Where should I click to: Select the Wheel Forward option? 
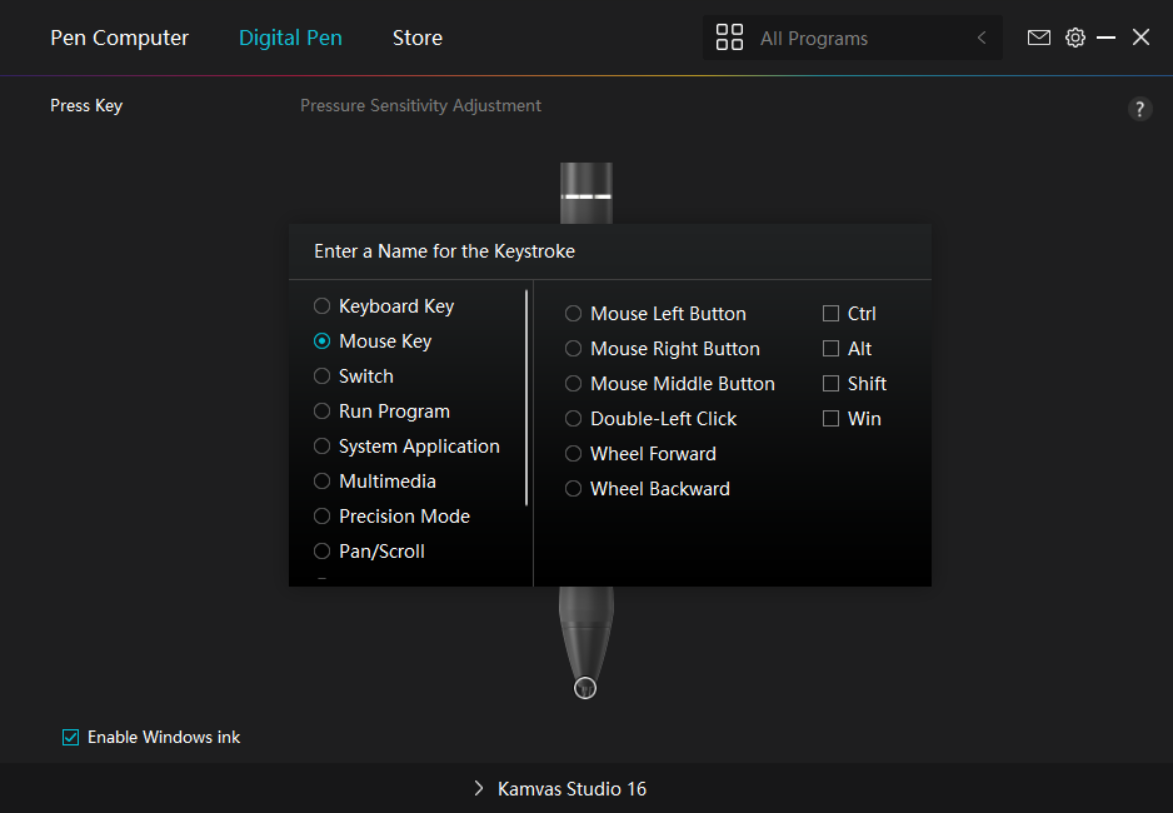point(573,454)
